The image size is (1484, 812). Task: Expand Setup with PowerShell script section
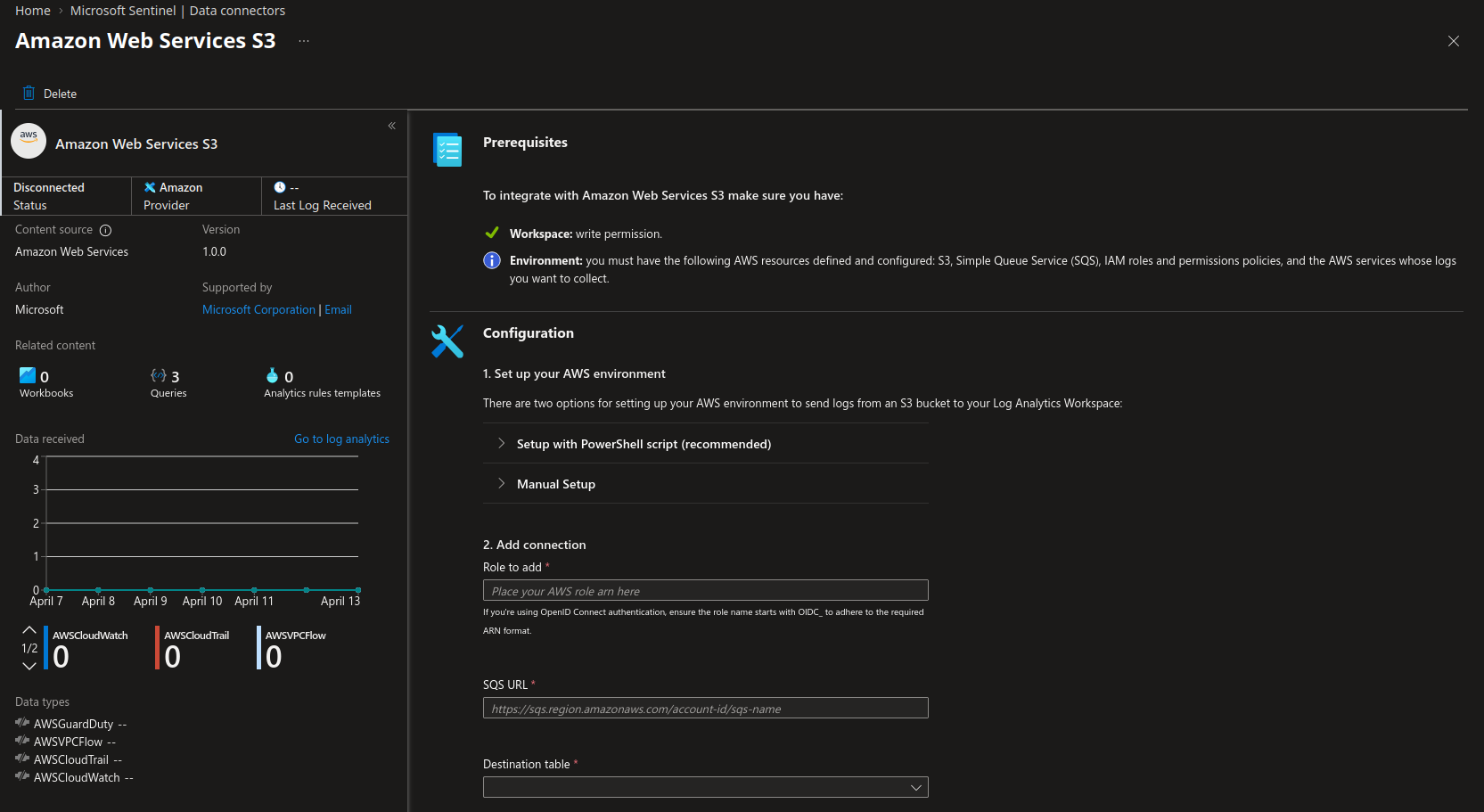pyautogui.click(x=502, y=444)
